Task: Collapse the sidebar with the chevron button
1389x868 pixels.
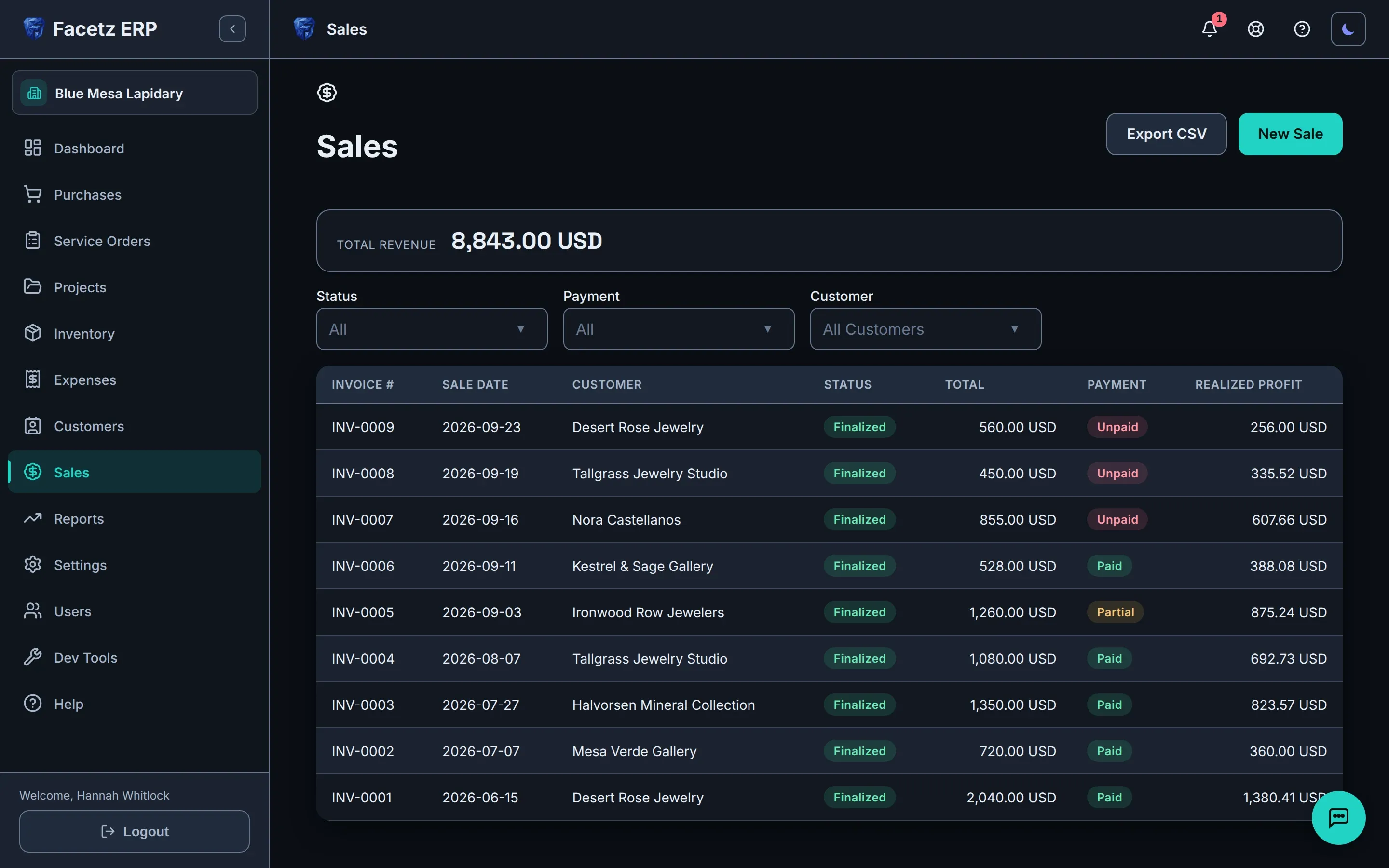Action: 232,29
